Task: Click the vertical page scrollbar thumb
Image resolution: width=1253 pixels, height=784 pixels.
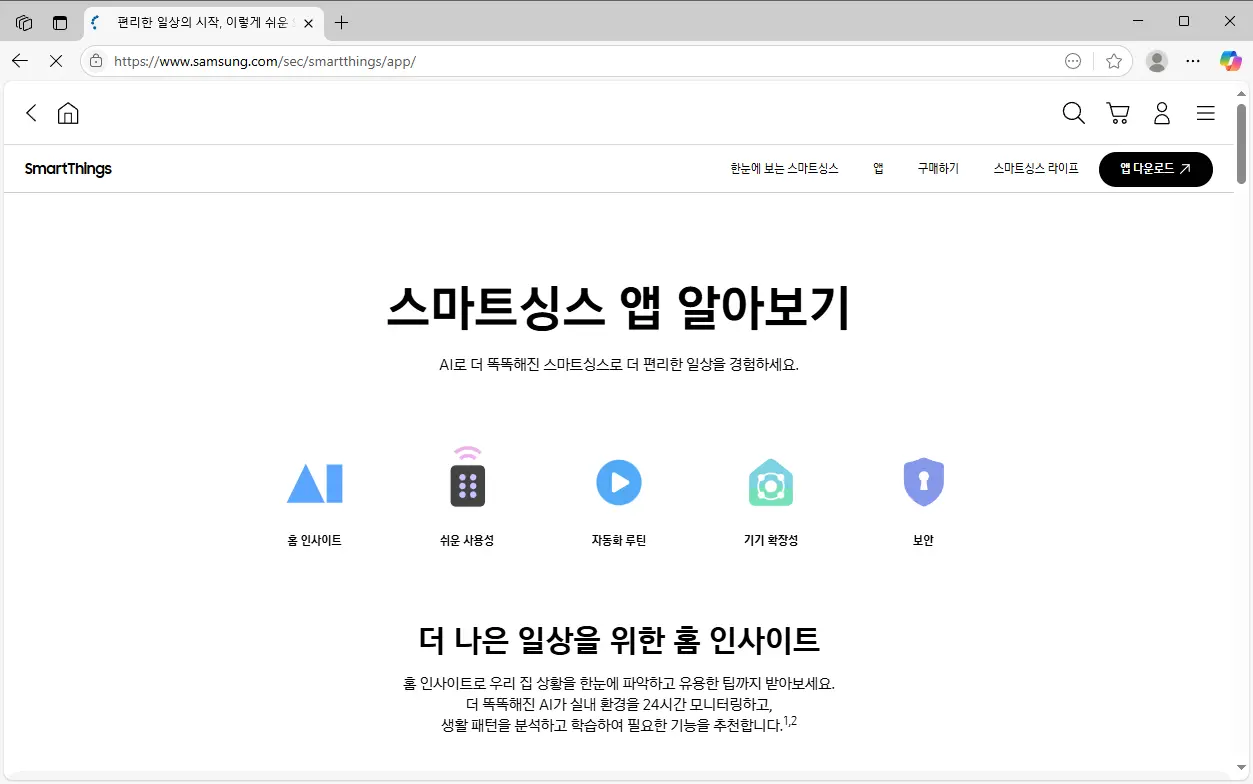Action: [1242, 142]
